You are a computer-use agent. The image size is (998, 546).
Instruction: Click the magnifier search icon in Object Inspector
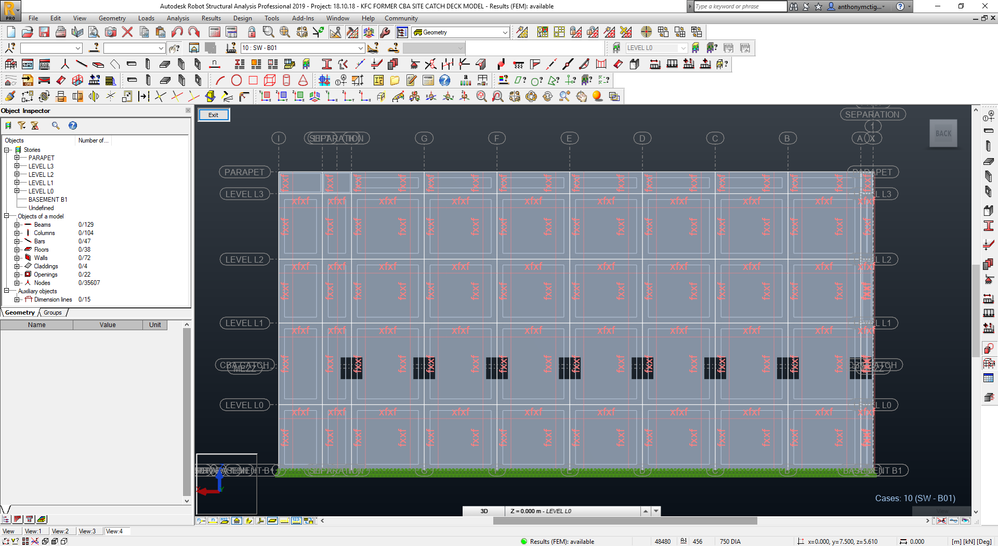click(x=56, y=125)
